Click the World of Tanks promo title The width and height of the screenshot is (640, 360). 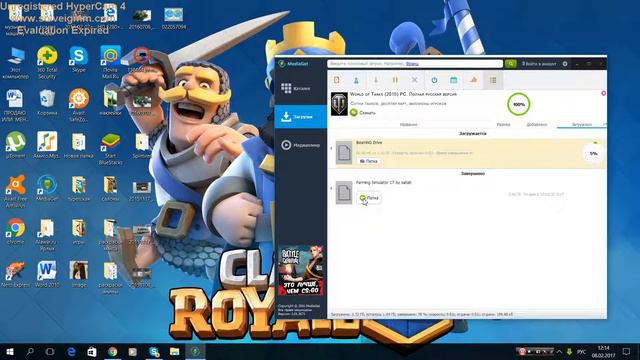403,94
